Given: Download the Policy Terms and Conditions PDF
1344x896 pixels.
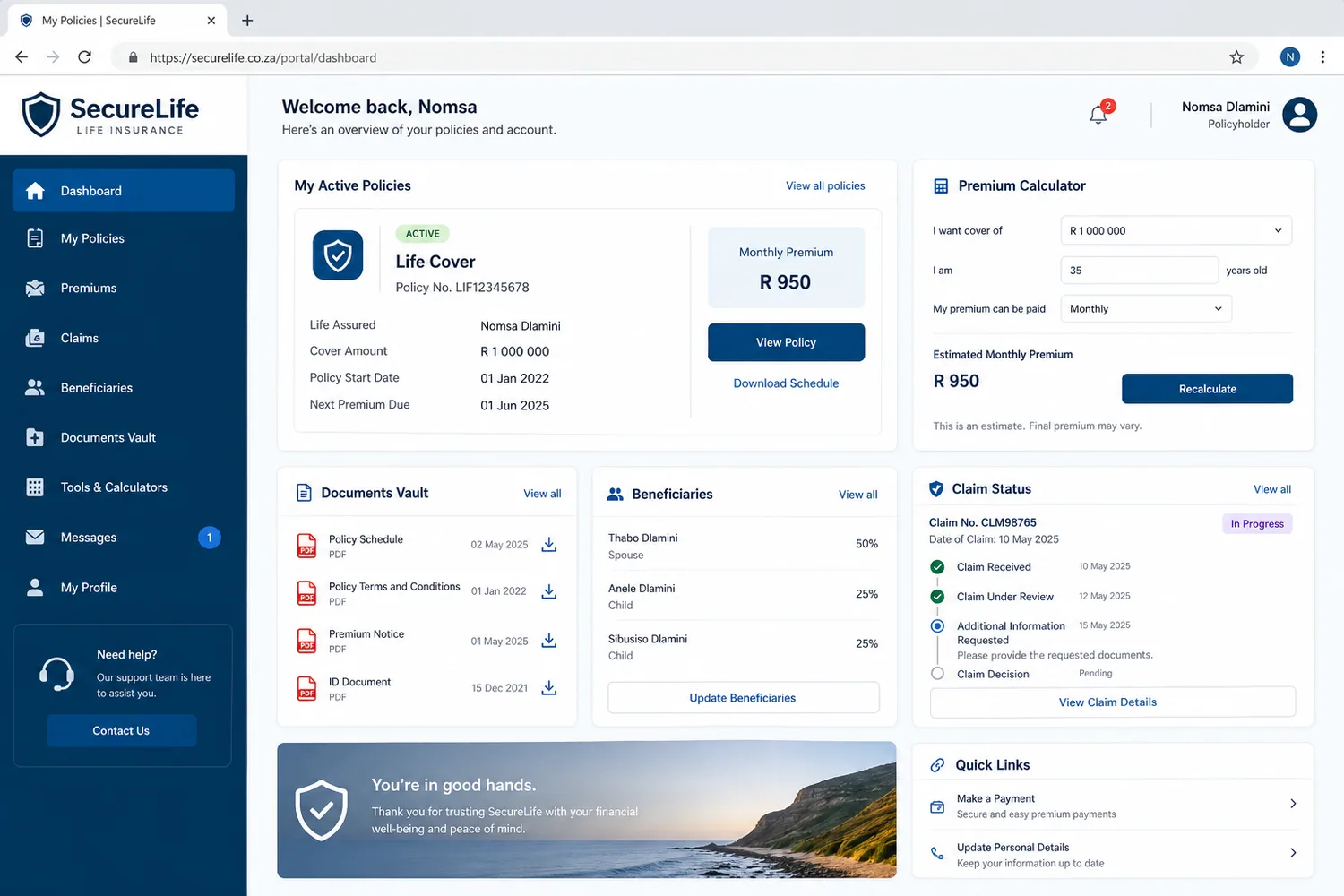Looking at the screenshot, I should (x=549, y=591).
